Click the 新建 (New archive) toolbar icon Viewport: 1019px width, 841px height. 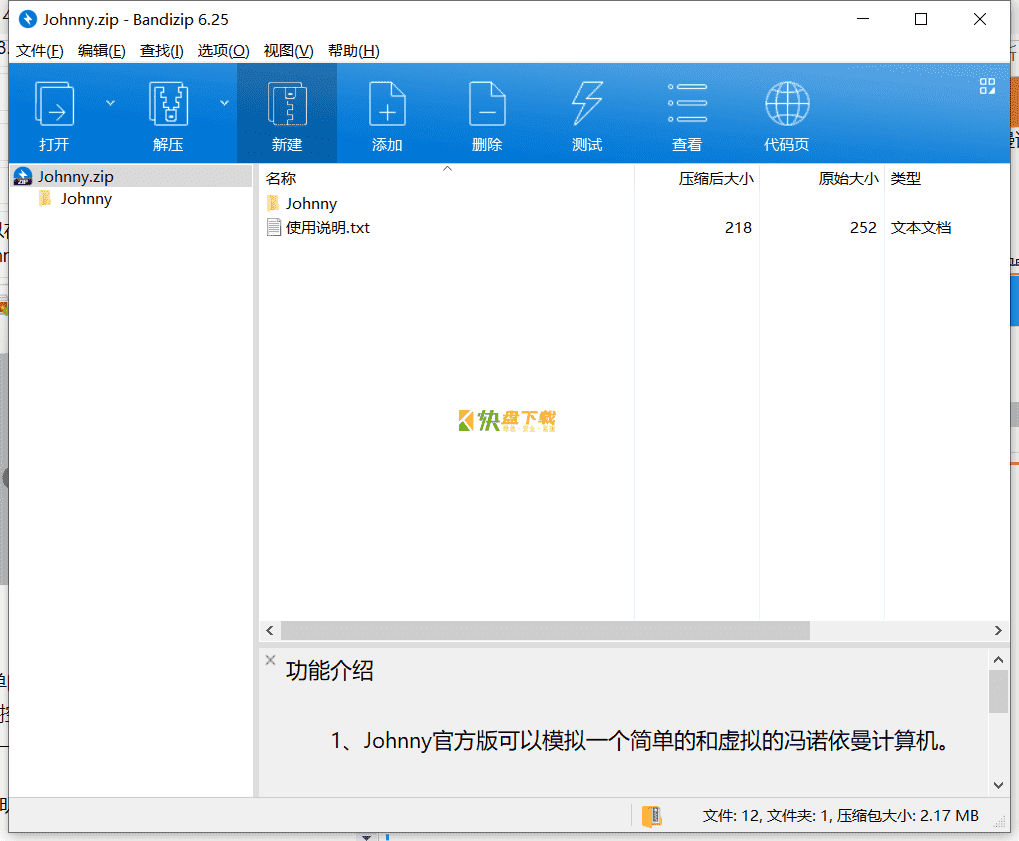coord(287,104)
